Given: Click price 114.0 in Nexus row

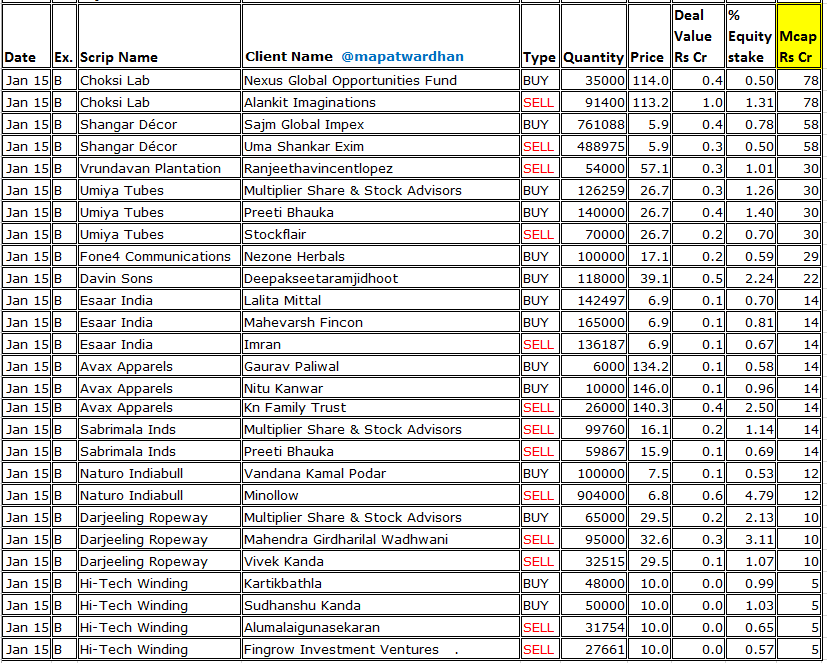Looking at the screenshot, I should pyautogui.click(x=650, y=81).
